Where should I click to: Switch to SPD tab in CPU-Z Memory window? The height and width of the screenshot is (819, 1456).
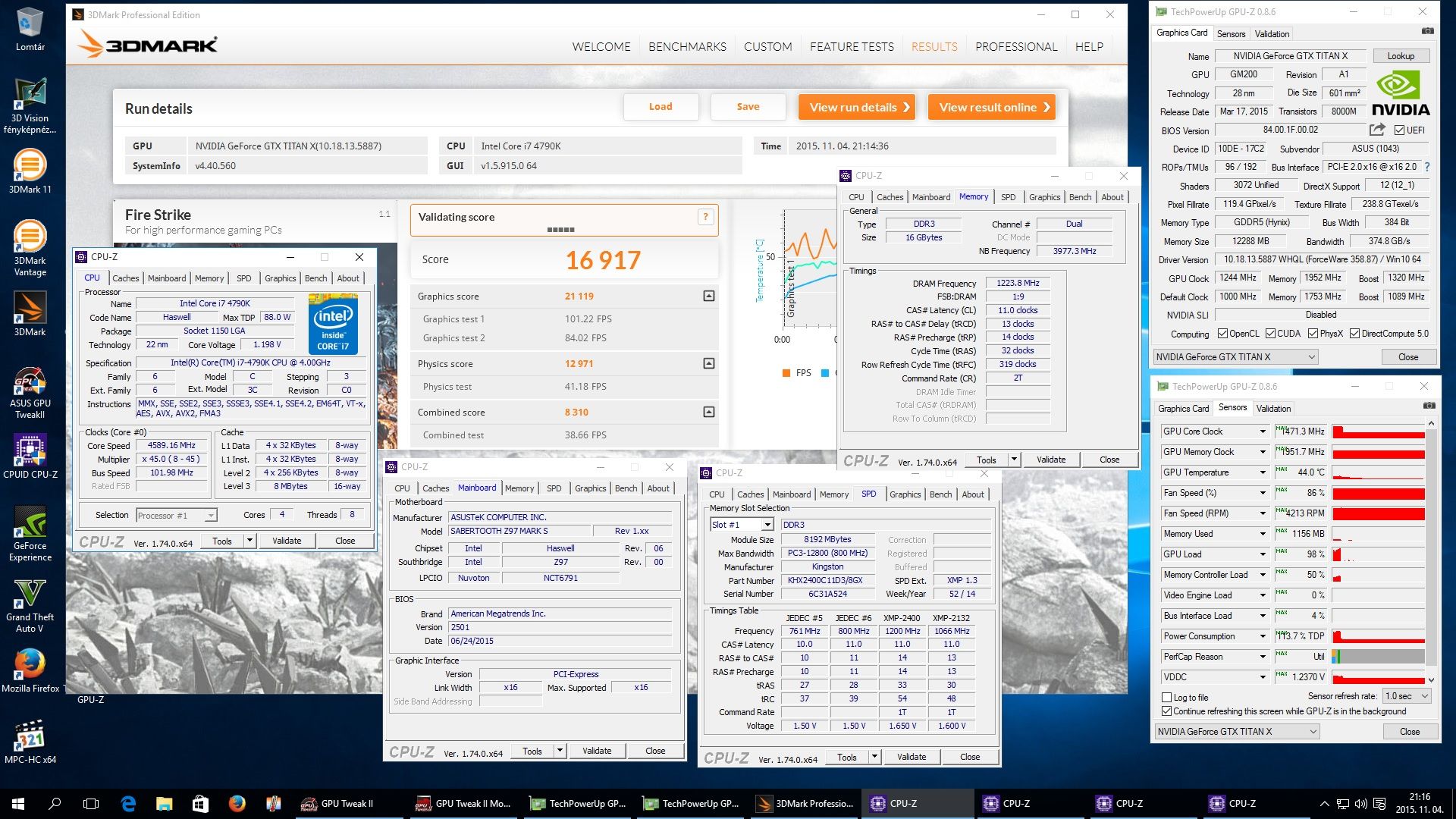point(1008,197)
